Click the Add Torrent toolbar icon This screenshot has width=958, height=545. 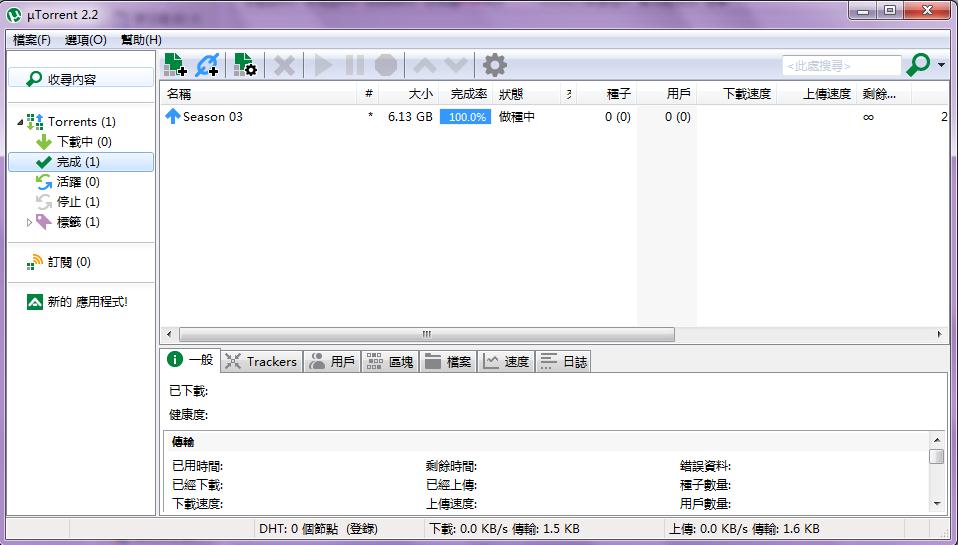point(176,66)
